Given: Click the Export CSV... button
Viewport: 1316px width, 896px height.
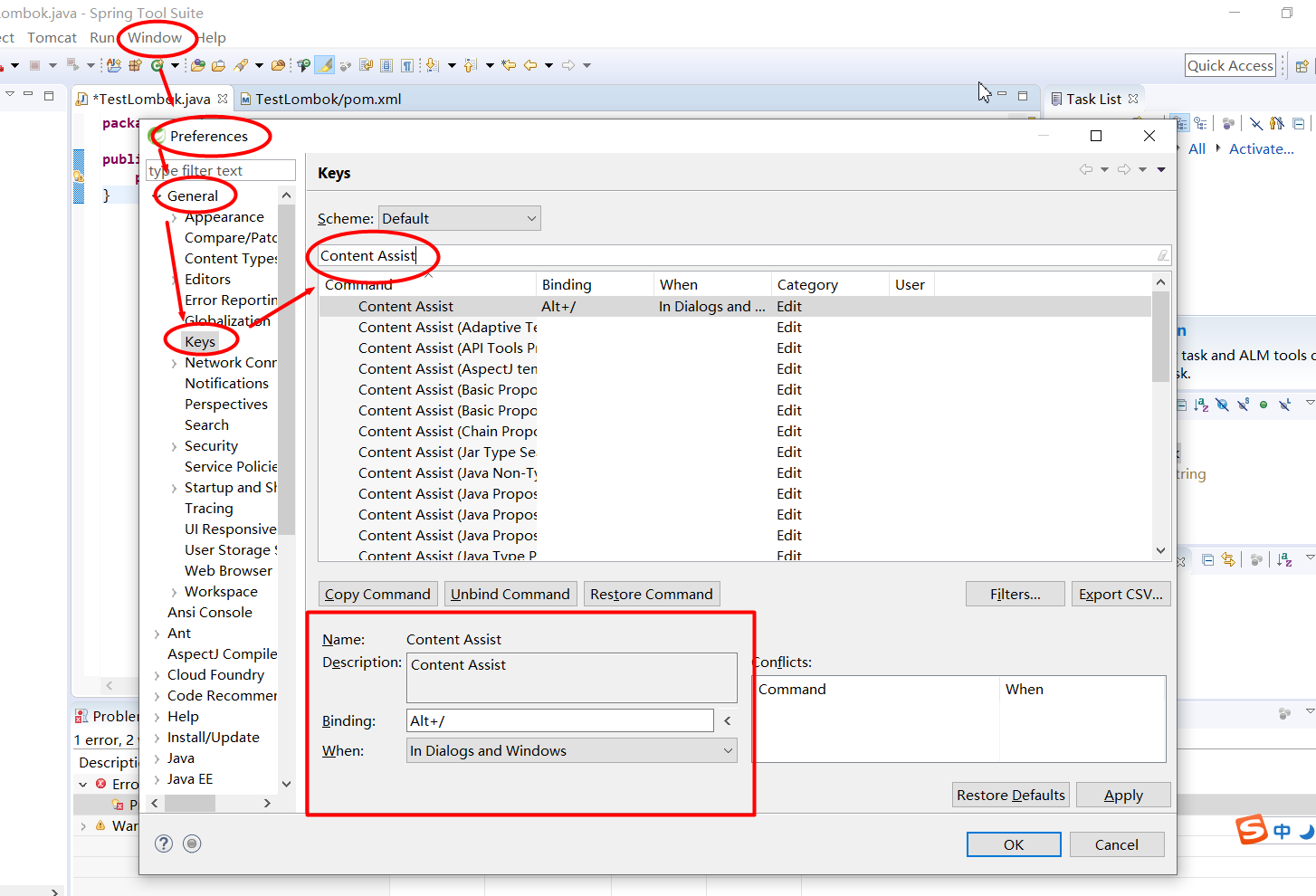Looking at the screenshot, I should click(1121, 594).
